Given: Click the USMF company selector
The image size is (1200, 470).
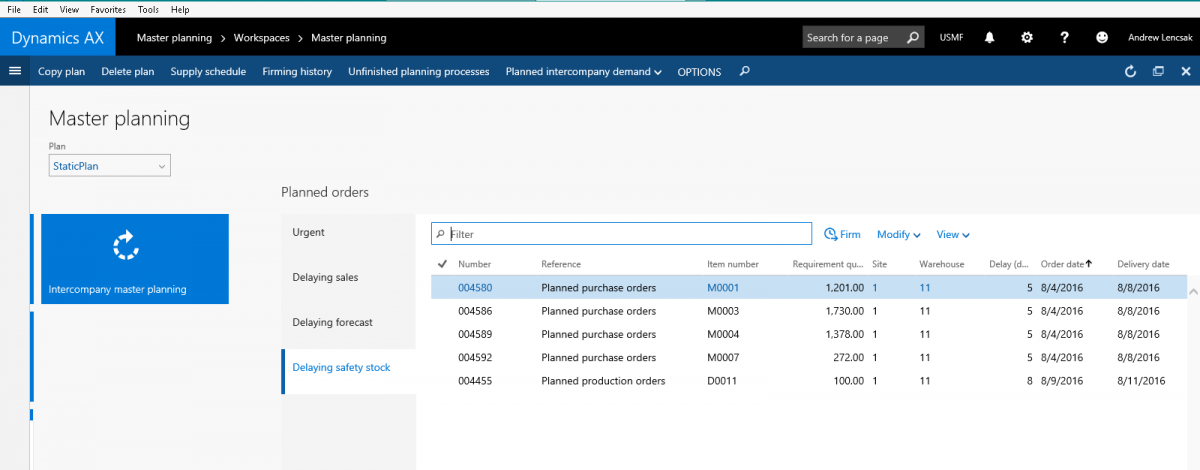Looking at the screenshot, I should click(x=952, y=38).
